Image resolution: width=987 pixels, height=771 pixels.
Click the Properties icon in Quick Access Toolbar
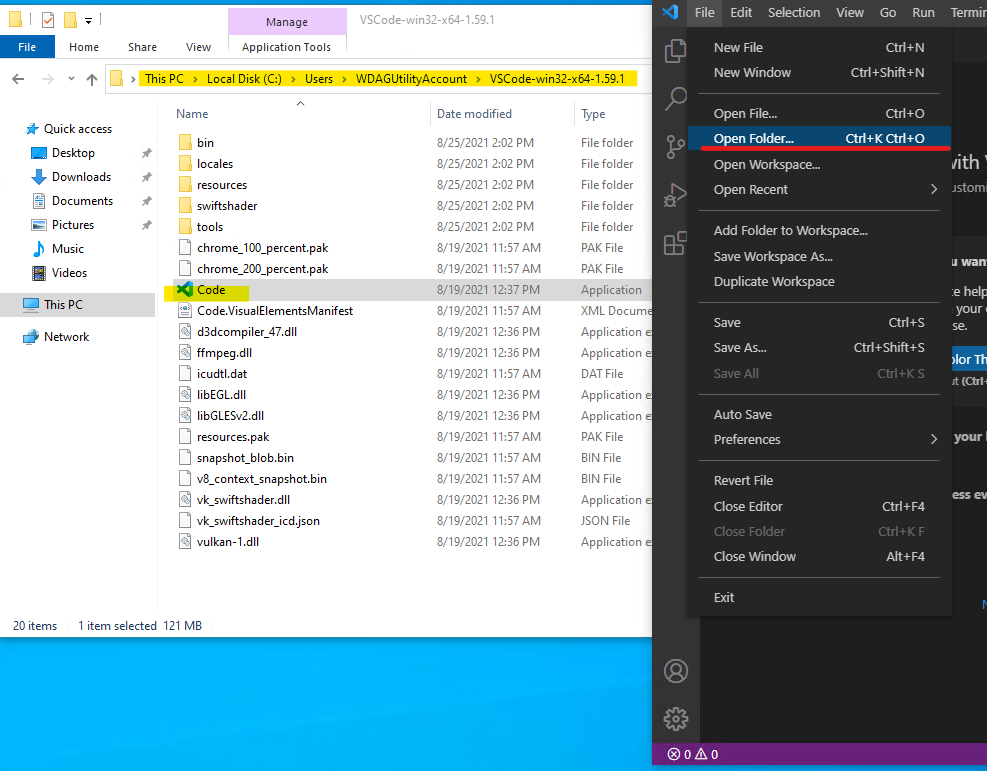[x=48, y=20]
